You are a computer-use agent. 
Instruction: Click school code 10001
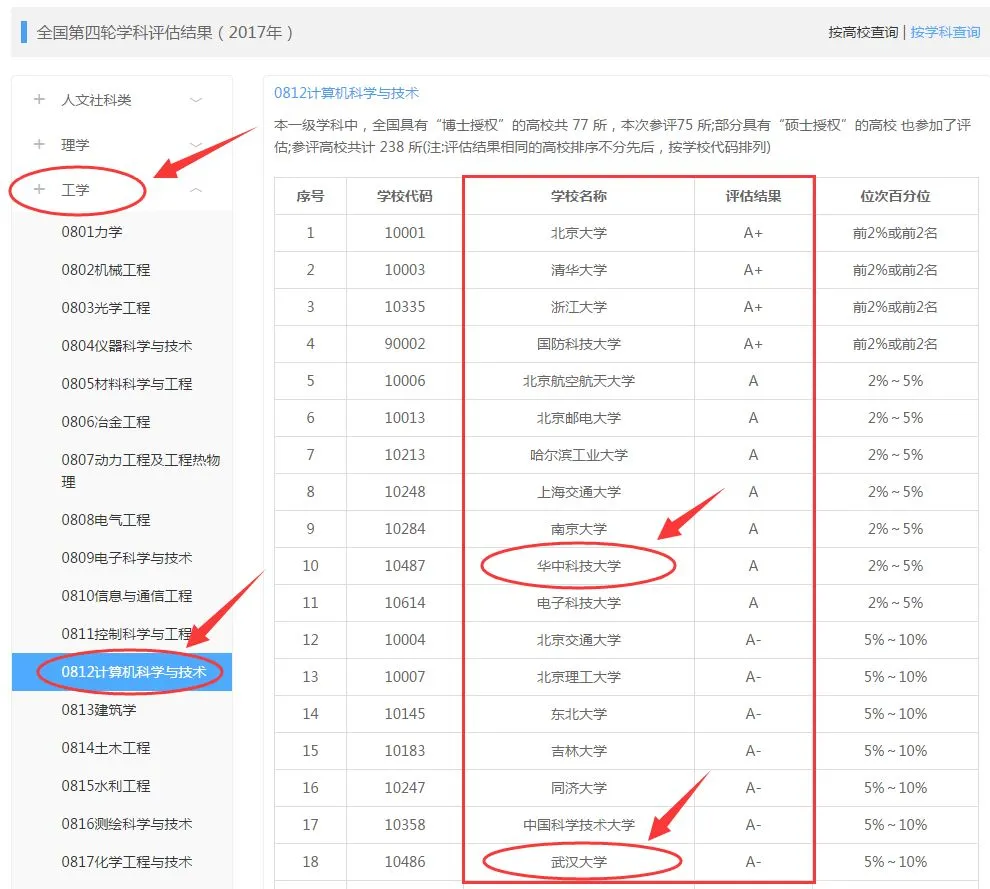[405, 233]
